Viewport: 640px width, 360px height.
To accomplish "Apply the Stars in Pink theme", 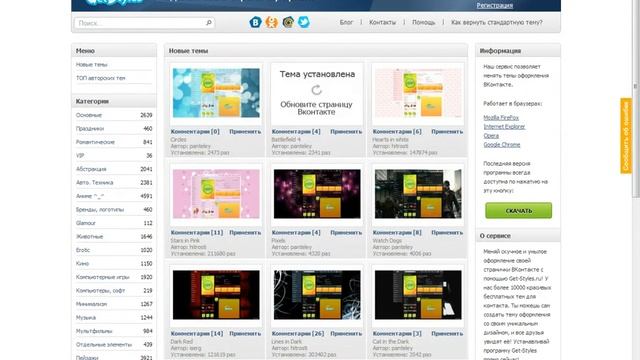I will (245, 232).
